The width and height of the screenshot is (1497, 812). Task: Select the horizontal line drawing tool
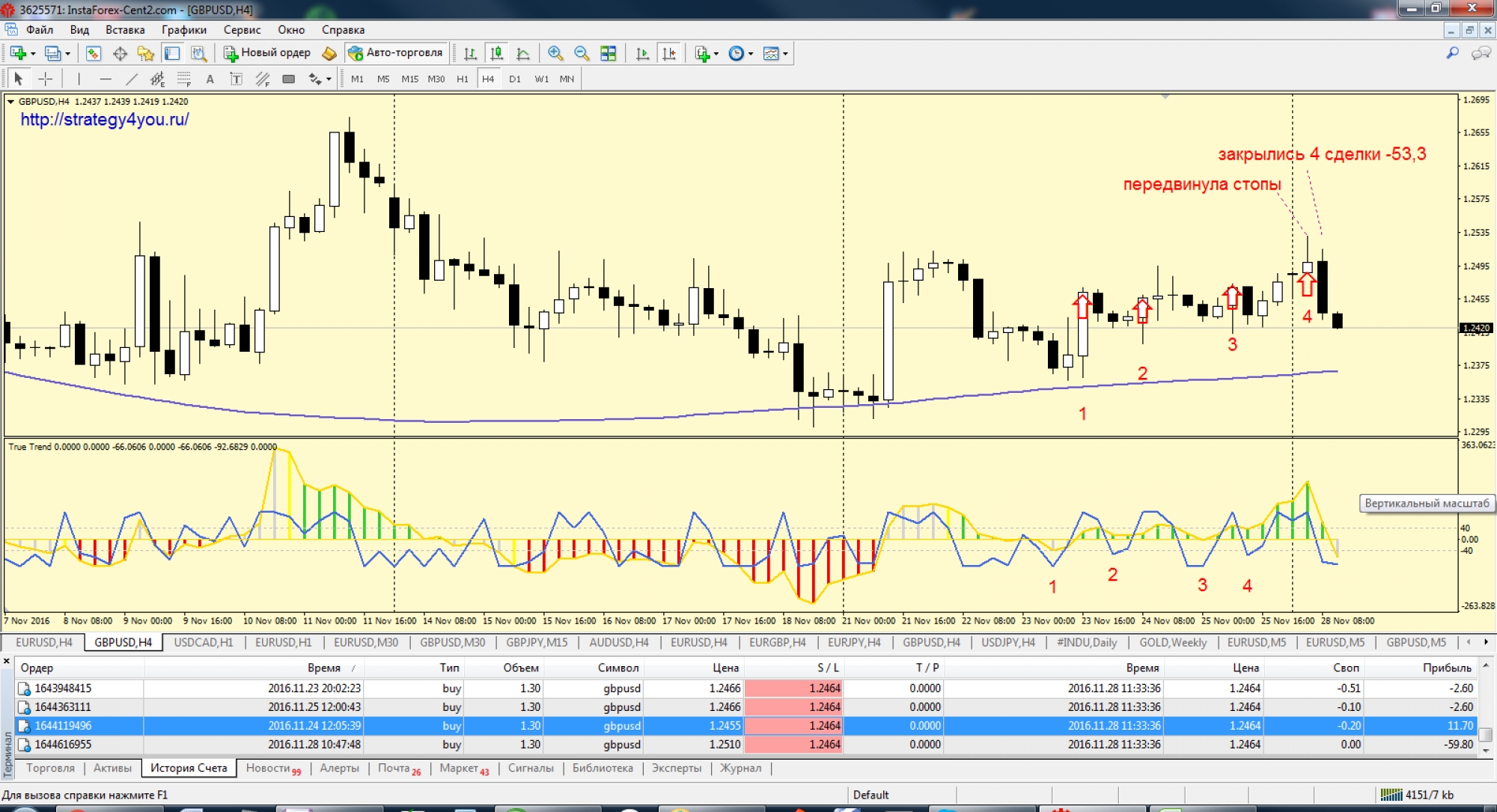coord(105,79)
